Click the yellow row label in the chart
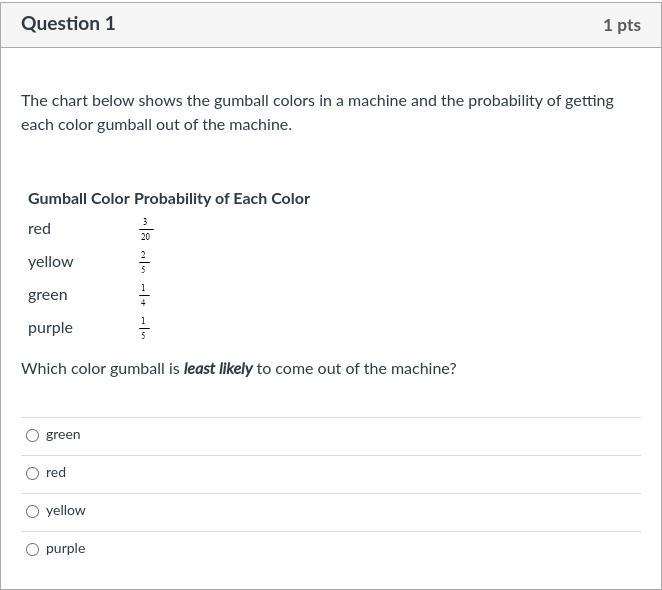662x590 pixels. point(51,262)
